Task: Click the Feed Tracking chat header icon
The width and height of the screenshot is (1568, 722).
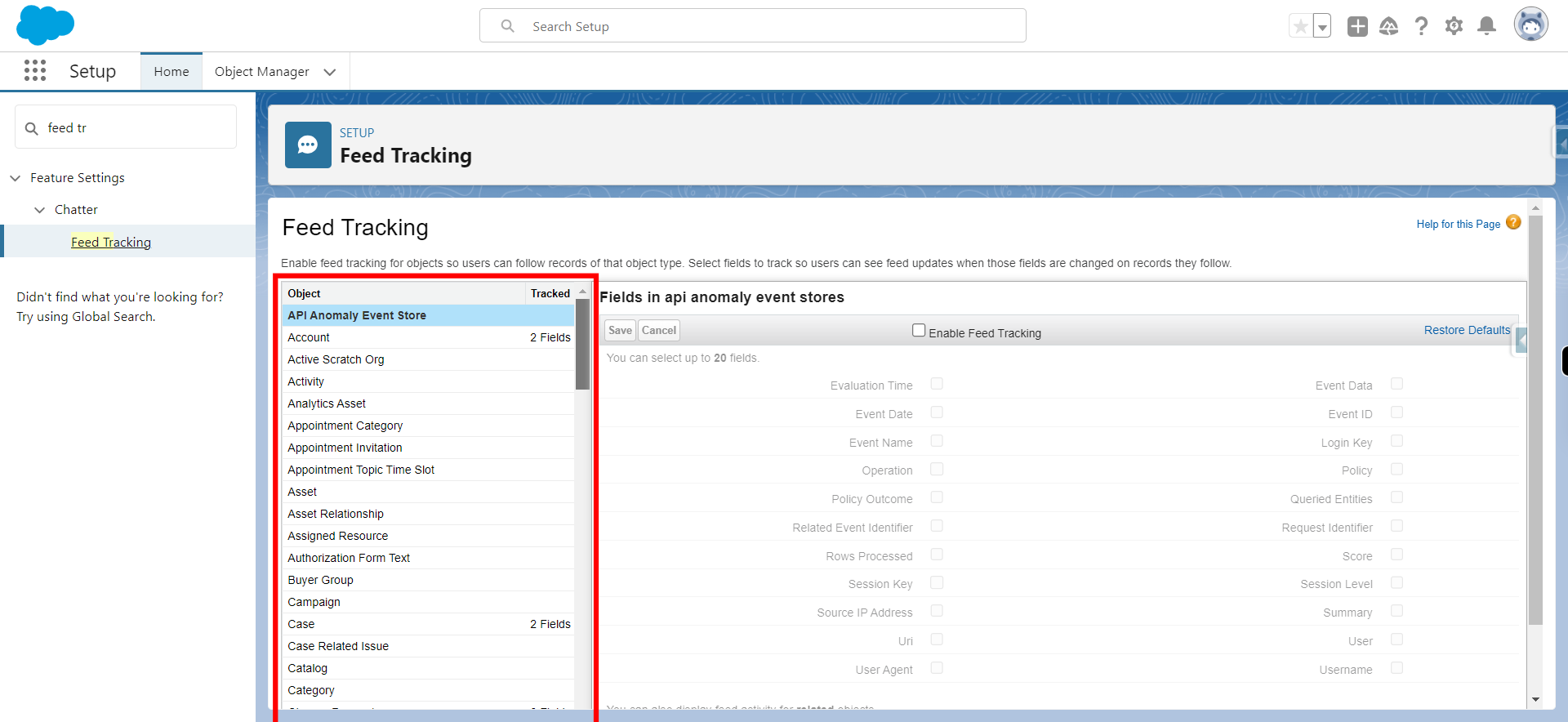Action: [x=308, y=145]
